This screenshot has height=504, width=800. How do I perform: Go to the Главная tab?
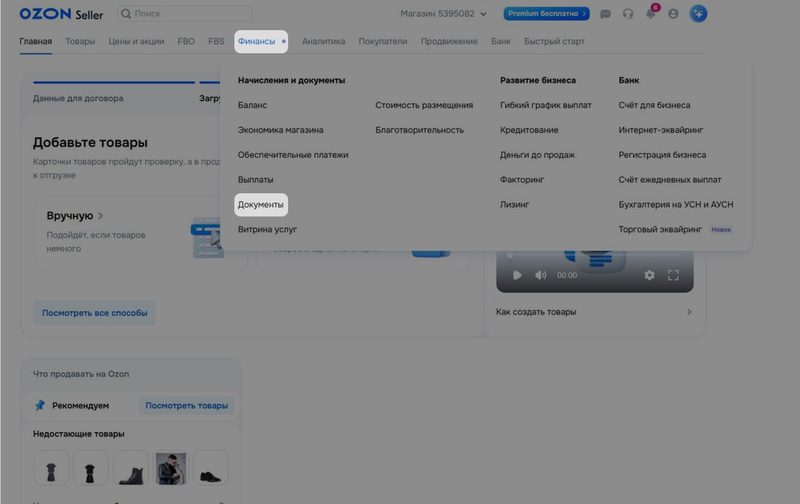click(36, 41)
